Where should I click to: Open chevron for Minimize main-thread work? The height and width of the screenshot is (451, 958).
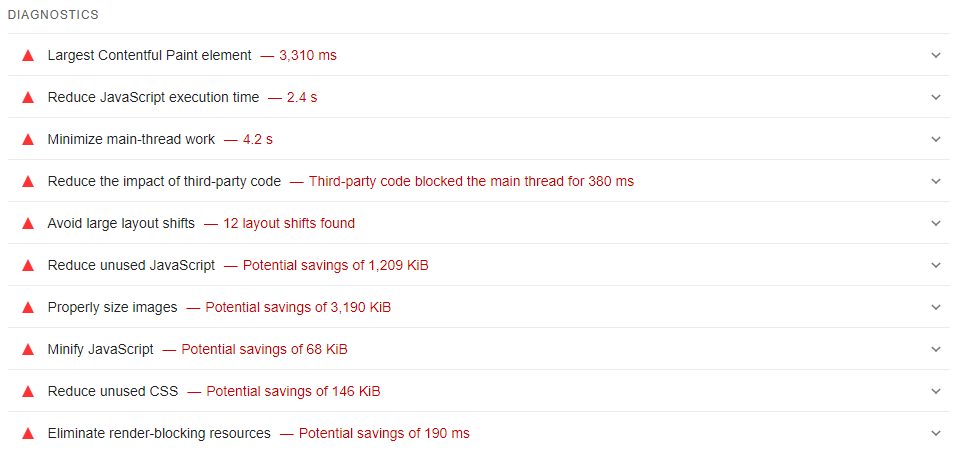pyautogui.click(x=936, y=140)
